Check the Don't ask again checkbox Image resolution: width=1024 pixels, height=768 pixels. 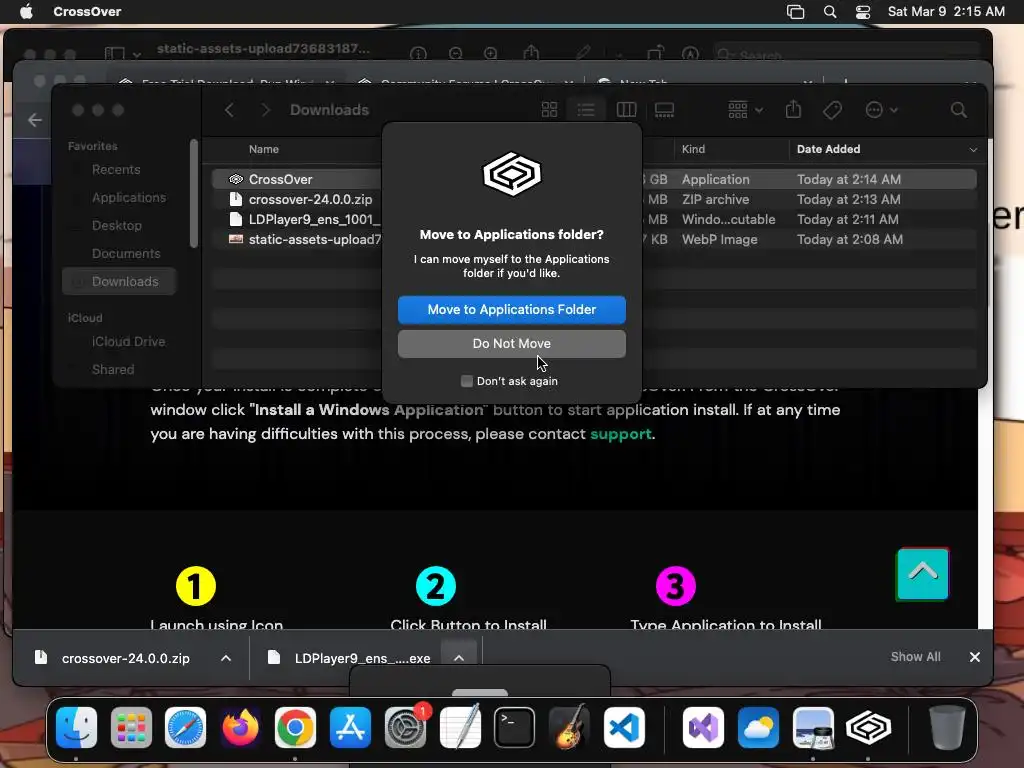coord(466,381)
